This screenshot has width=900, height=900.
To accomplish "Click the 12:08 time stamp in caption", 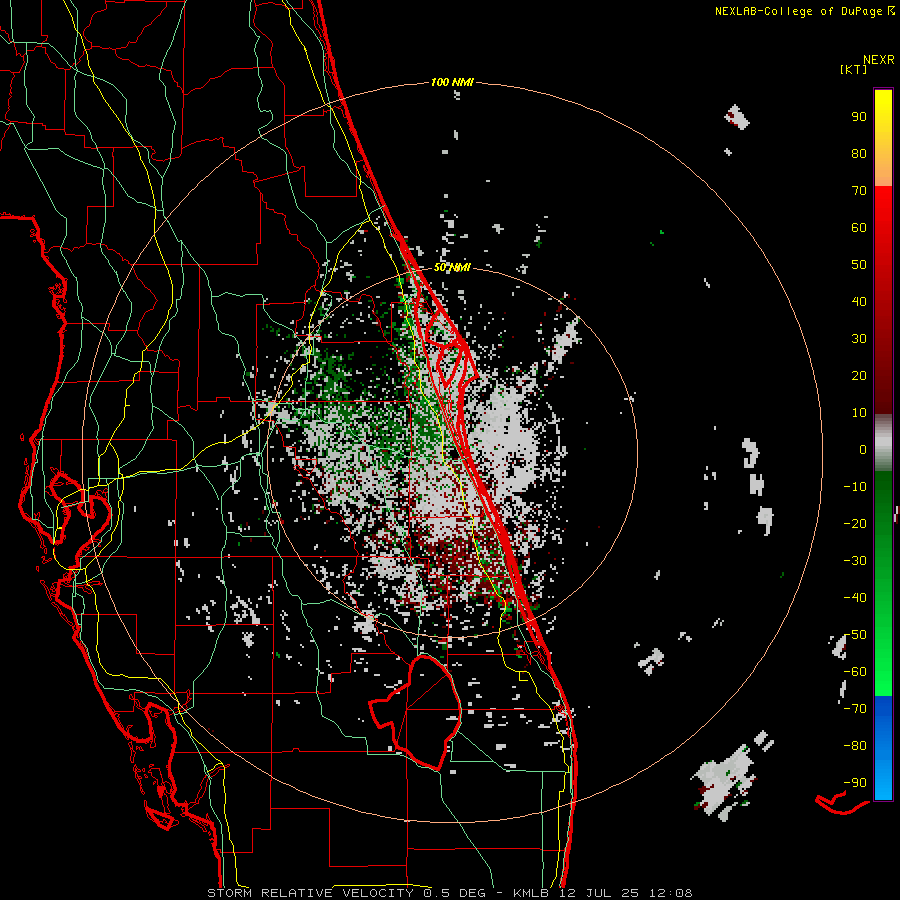I will (x=671, y=893).
